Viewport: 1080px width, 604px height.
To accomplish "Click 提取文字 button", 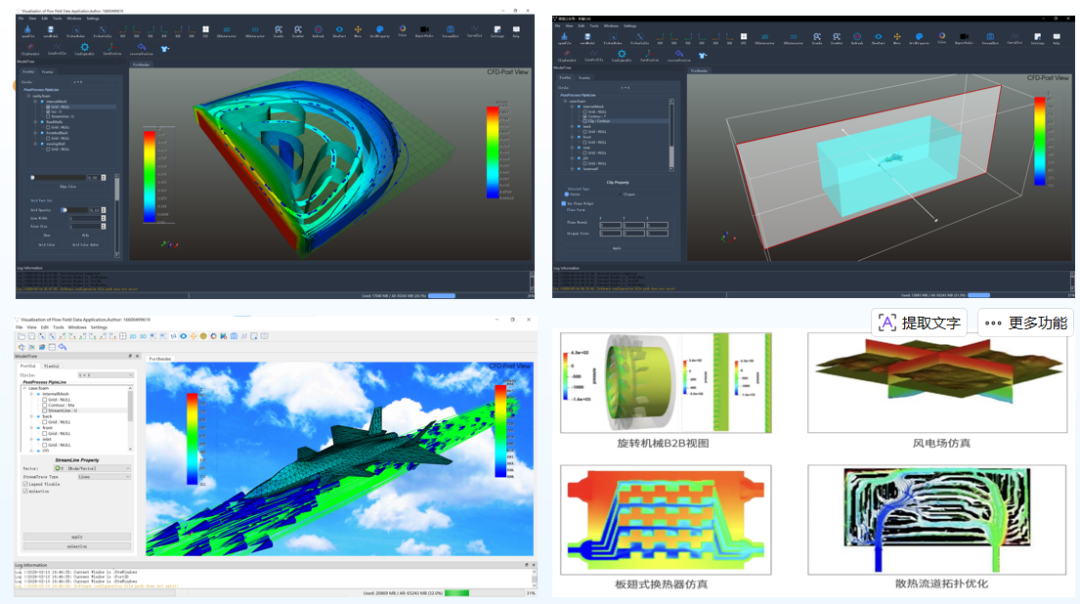I will [x=920, y=322].
